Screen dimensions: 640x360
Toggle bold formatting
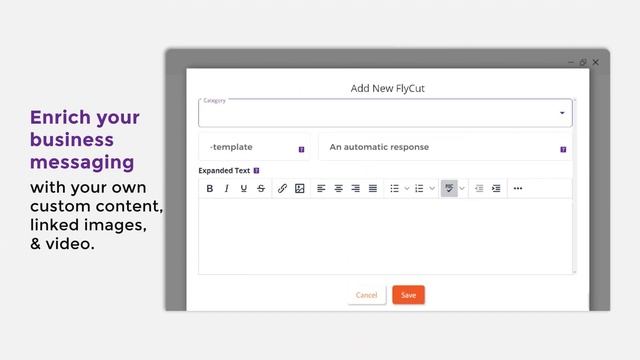209,188
